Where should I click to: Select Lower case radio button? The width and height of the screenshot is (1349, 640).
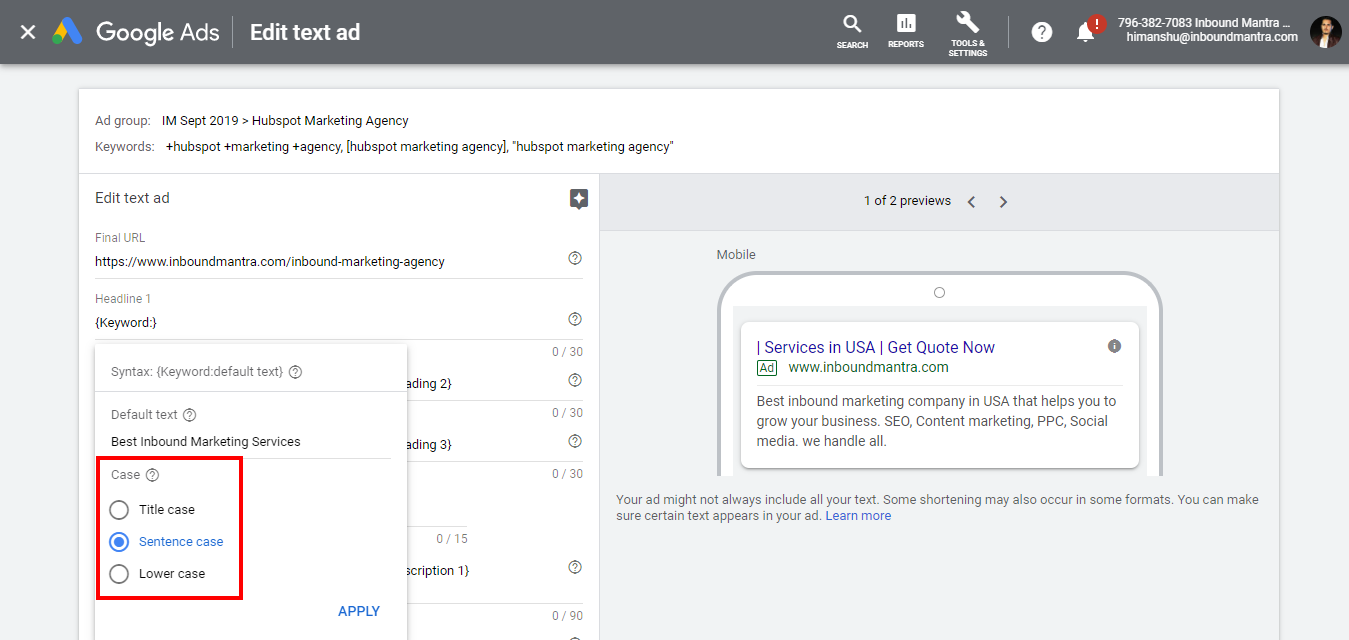[x=119, y=574]
